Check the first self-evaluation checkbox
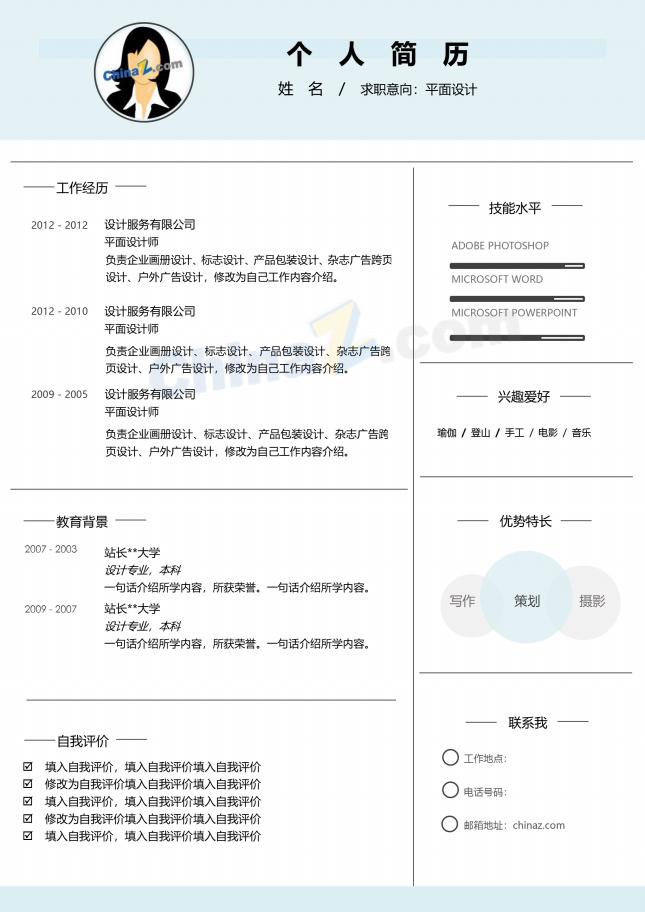 (28, 767)
